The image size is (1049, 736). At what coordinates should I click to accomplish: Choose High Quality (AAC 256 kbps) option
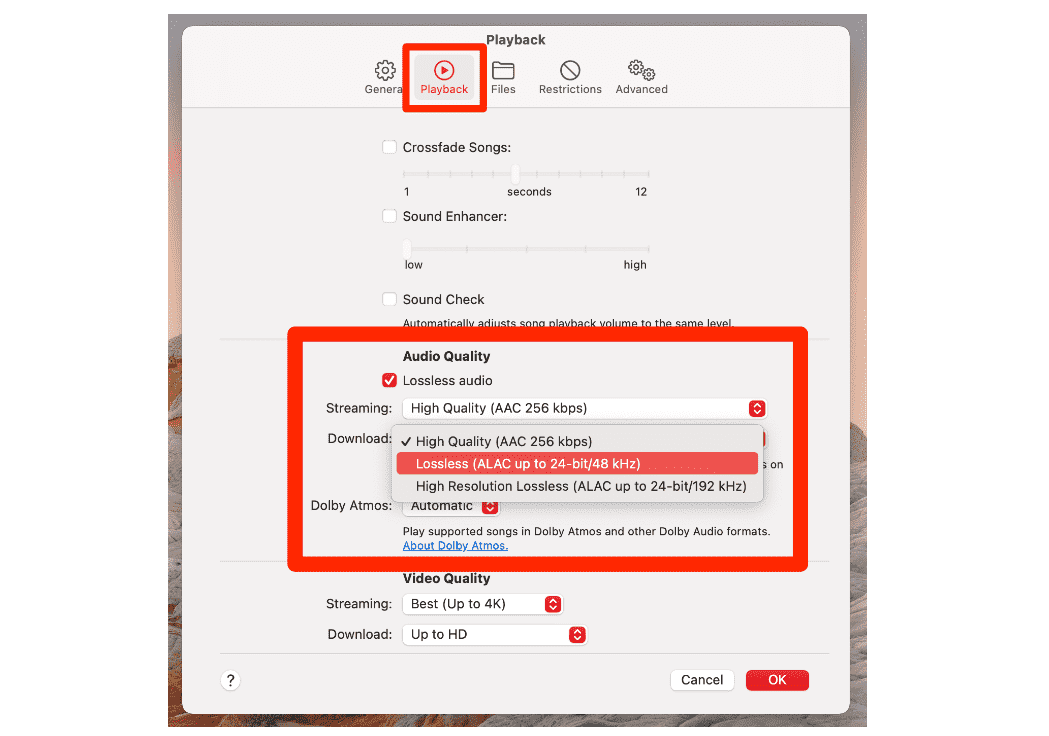point(577,442)
